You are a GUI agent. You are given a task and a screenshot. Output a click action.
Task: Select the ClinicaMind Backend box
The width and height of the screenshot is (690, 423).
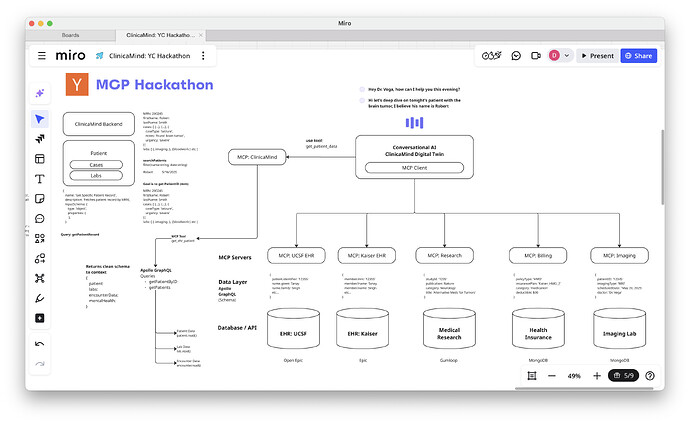pos(99,124)
